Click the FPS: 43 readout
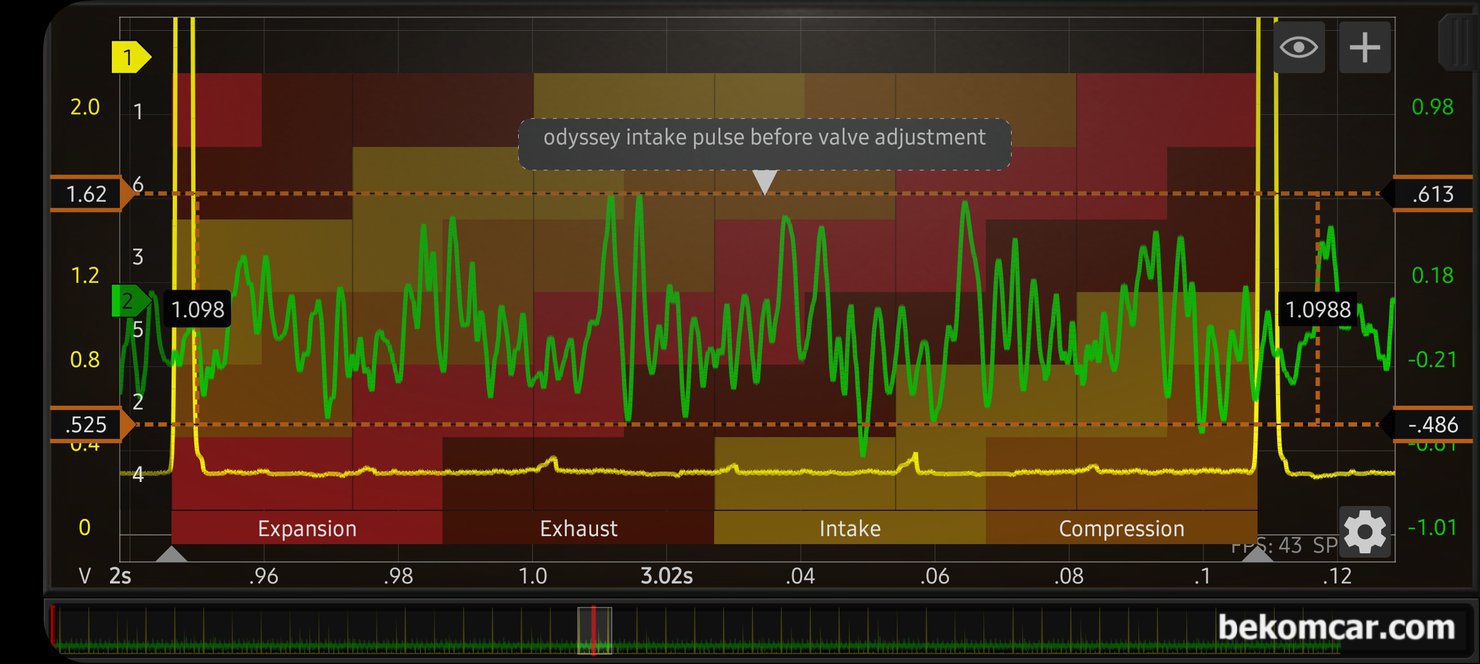Viewport: 1480px width, 664px height. click(x=1266, y=547)
